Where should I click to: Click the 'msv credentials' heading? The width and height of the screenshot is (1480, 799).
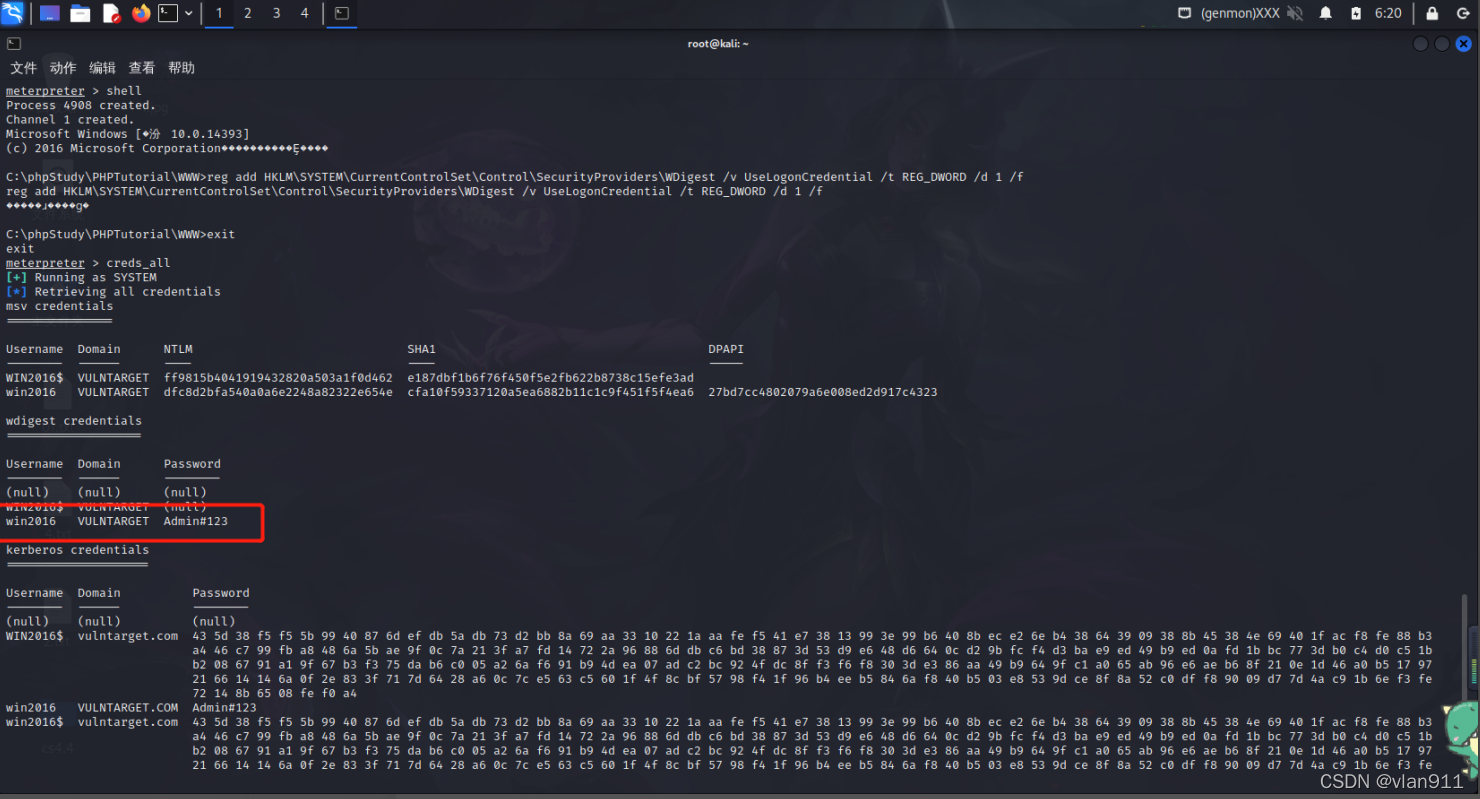(59, 306)
